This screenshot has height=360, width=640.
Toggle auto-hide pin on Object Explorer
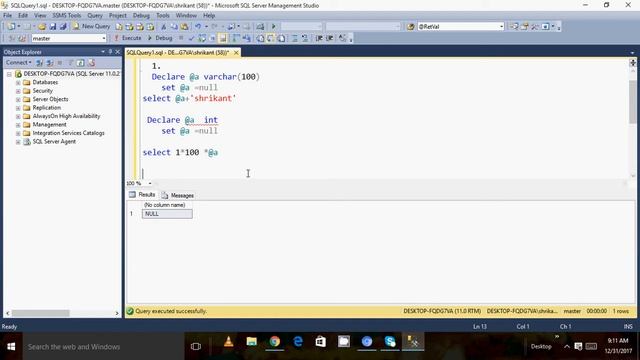click(x=110, y=52)
